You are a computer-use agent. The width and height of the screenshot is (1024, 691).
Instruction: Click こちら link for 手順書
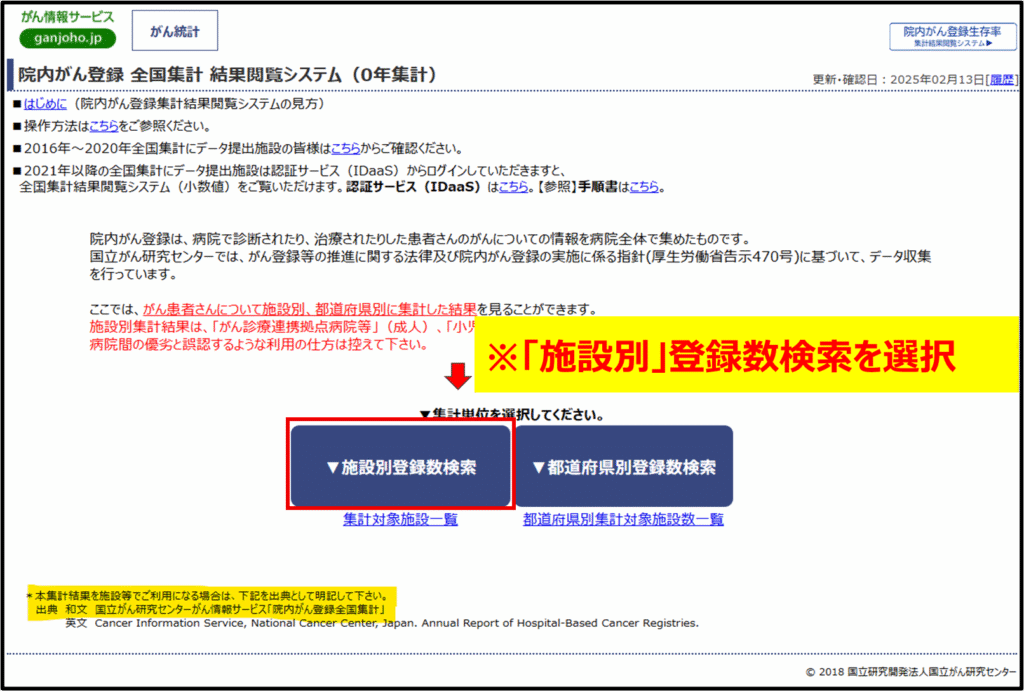(644, 186)
